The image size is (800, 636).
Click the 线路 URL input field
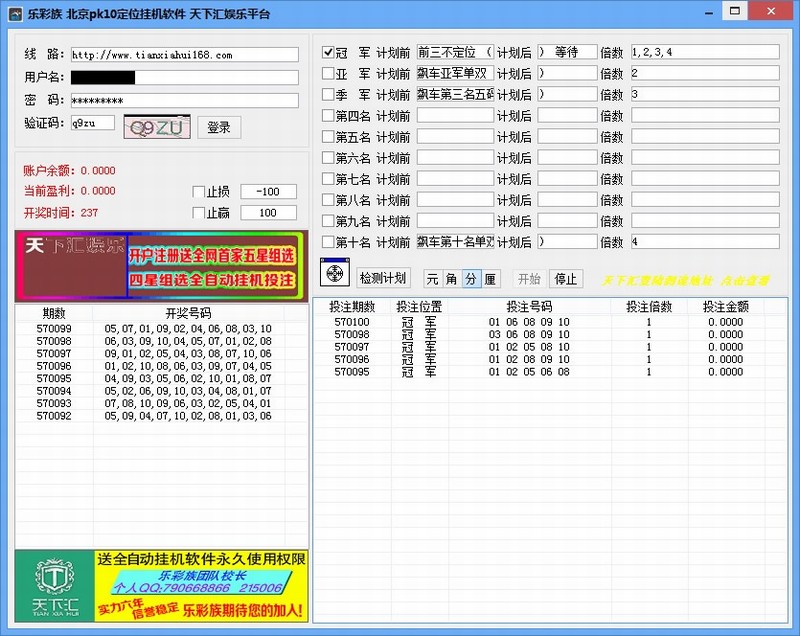(184, 55)
